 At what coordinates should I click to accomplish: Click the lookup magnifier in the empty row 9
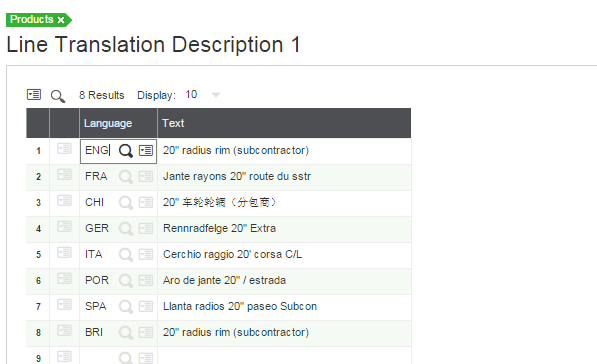pos(126,358)
